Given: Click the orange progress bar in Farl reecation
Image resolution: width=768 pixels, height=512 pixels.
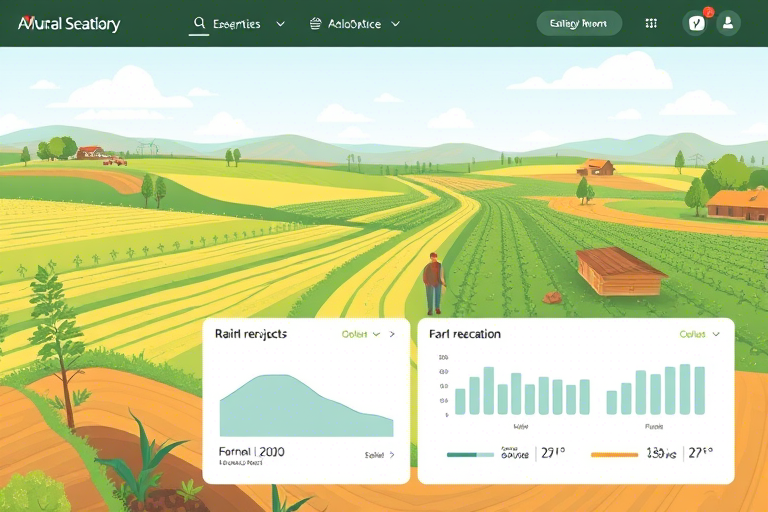Looking at the screenshot, I should [x=614, y=455].
